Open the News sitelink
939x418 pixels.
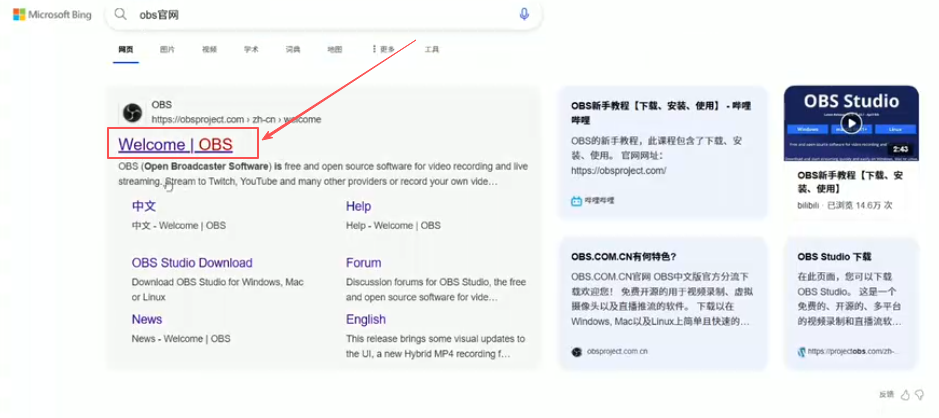point(147,319)
